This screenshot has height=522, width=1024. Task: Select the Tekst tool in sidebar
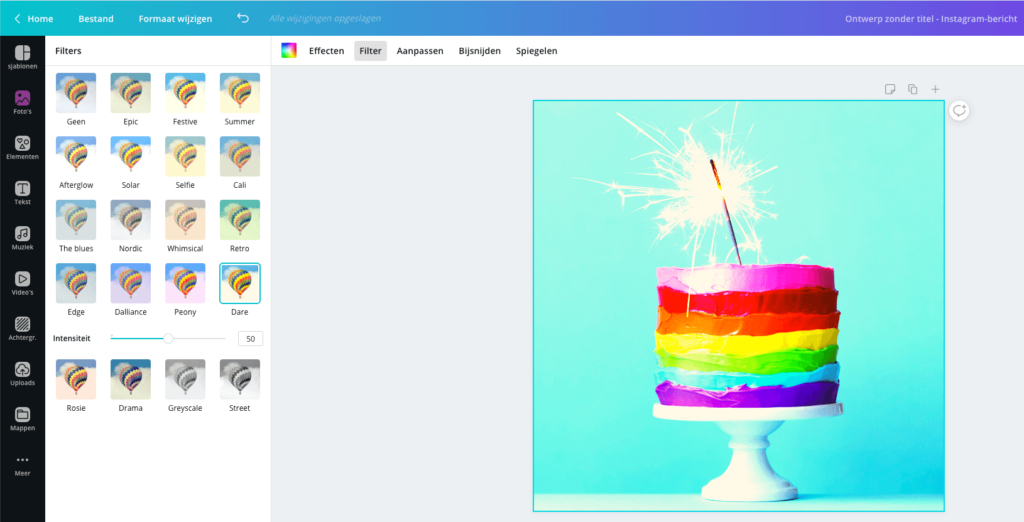click(x=22, y=193)
